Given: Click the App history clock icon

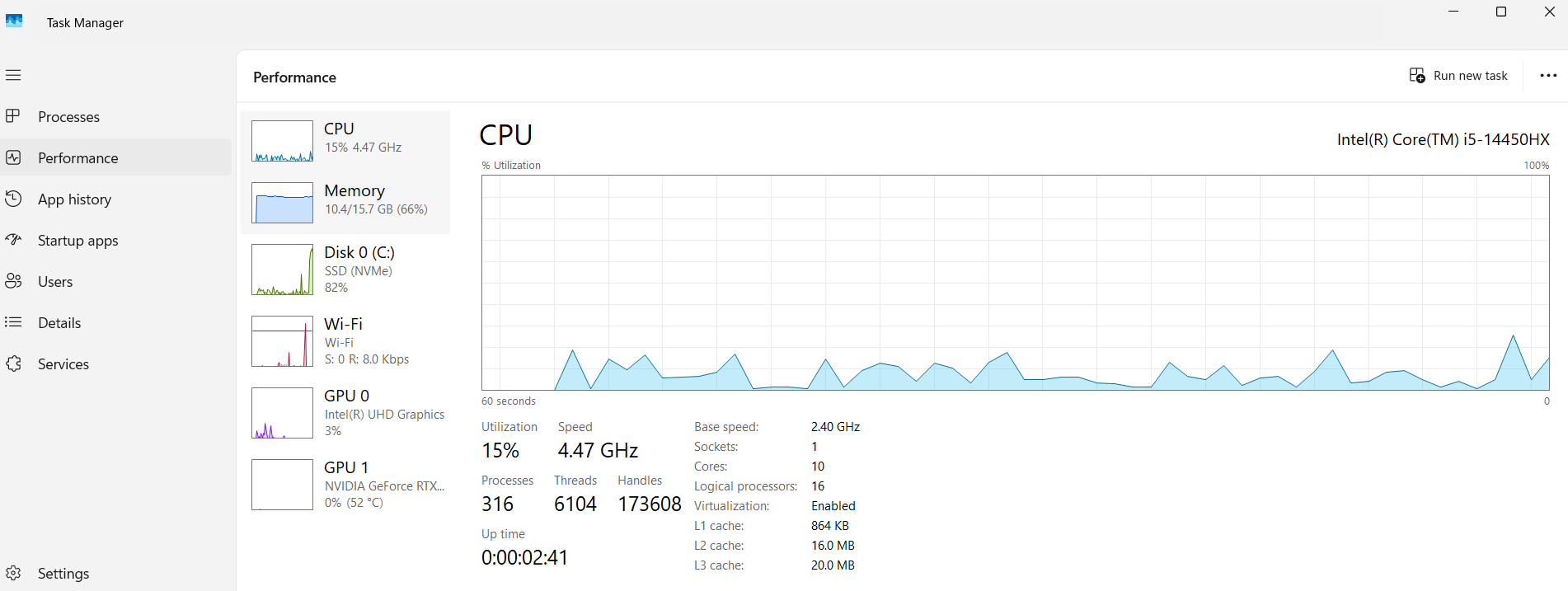Looking at the screenshot, I should (13, 199).
